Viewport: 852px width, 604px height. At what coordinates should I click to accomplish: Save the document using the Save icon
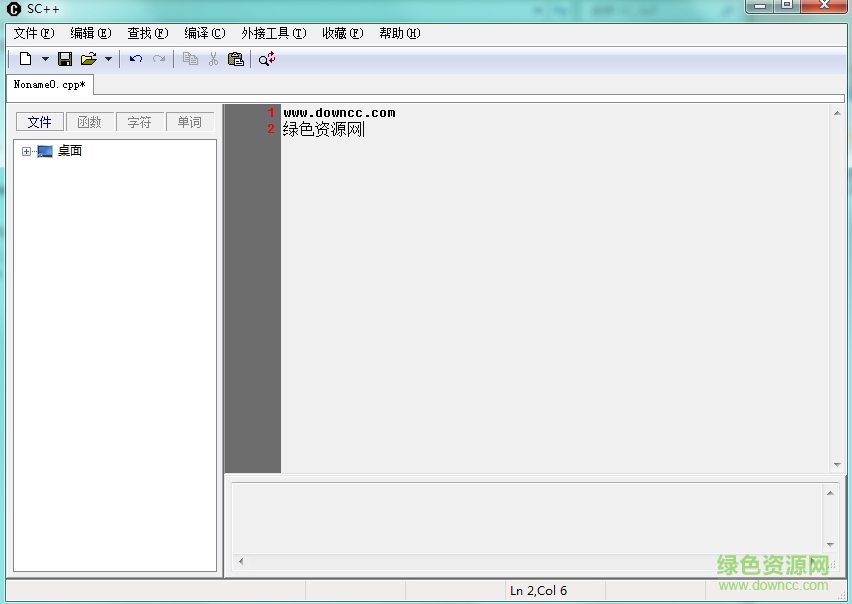point(64,58)
